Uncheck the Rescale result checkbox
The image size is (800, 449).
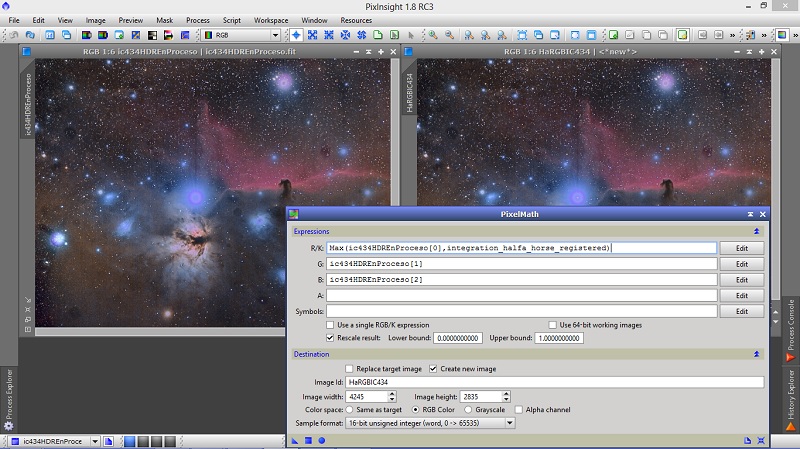point(332,338)
